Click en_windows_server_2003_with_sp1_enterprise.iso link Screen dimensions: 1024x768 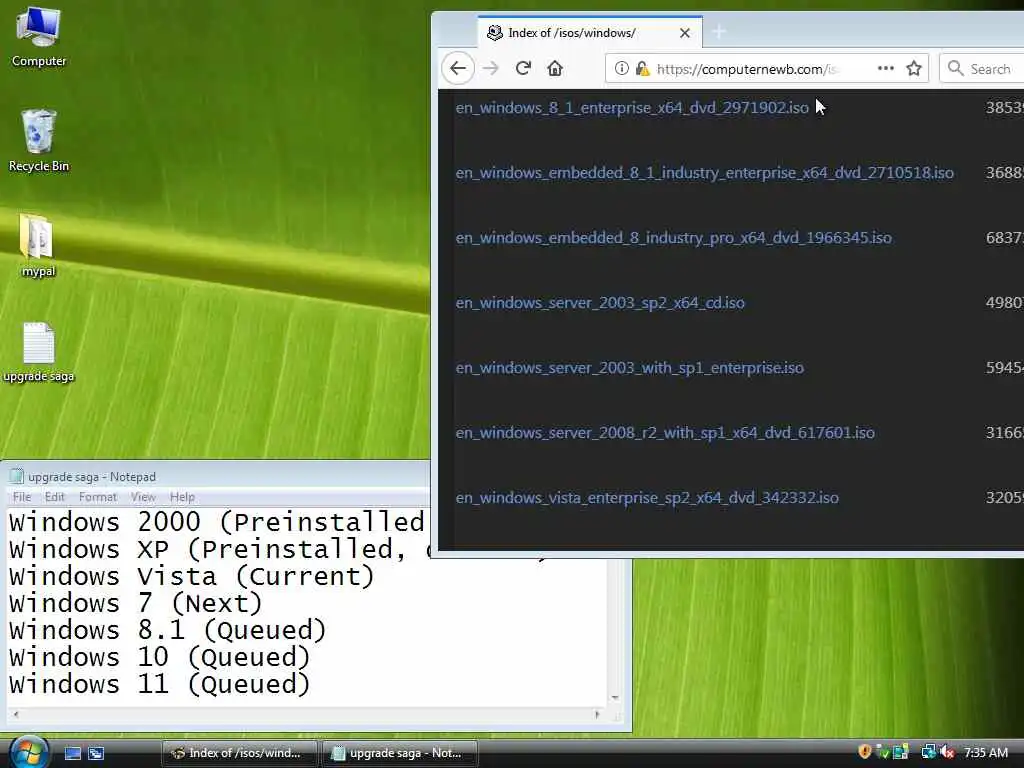tap(630, 368)
